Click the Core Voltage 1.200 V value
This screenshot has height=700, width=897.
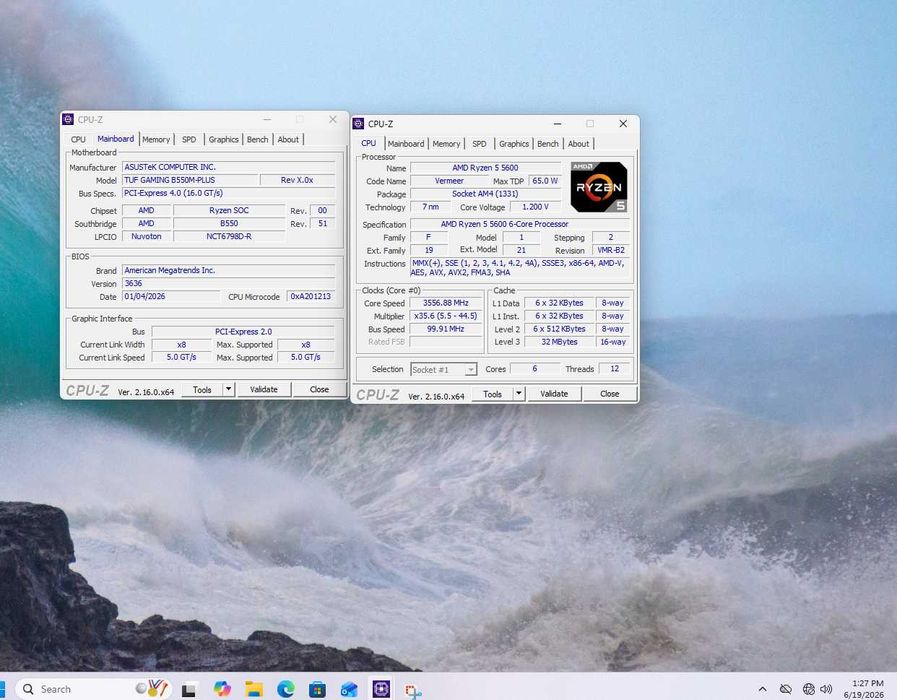535,207
